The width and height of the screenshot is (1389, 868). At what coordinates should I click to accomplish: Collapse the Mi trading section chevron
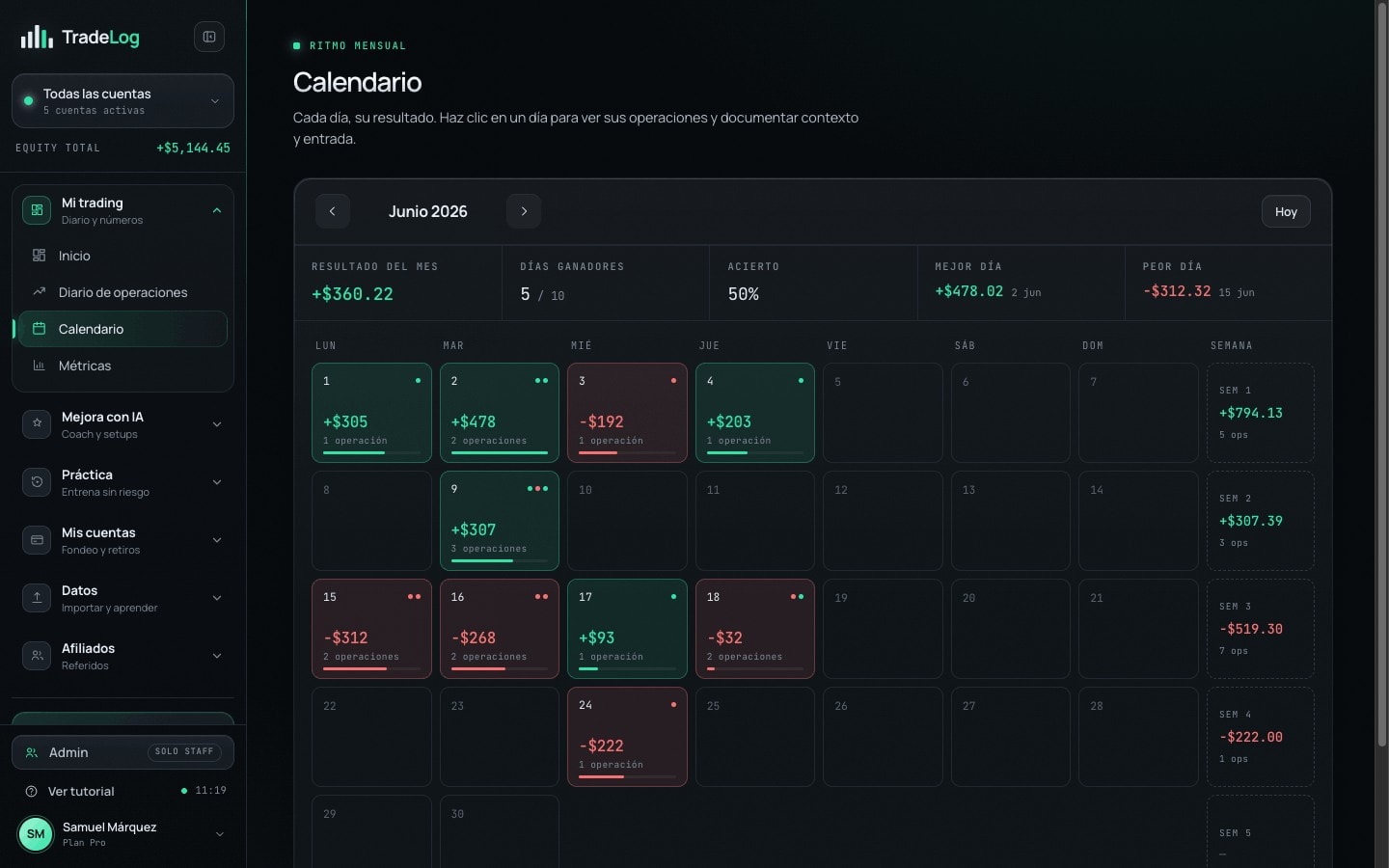click(x=217, y=210)
